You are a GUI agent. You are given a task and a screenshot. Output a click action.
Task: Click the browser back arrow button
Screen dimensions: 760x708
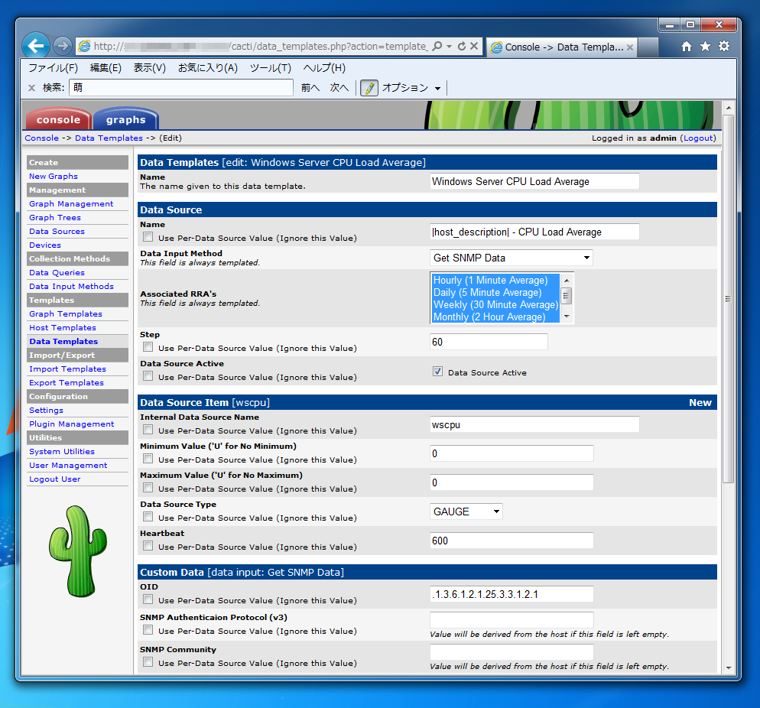[x=36, y=46]
